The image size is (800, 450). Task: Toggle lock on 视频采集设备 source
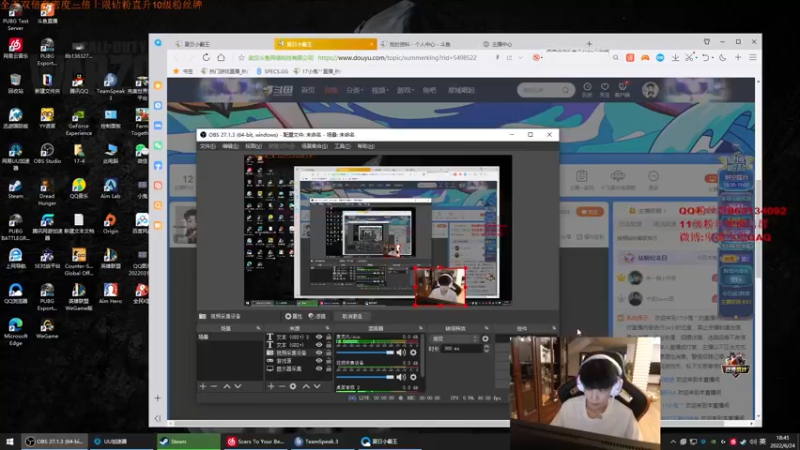[329, 353]
